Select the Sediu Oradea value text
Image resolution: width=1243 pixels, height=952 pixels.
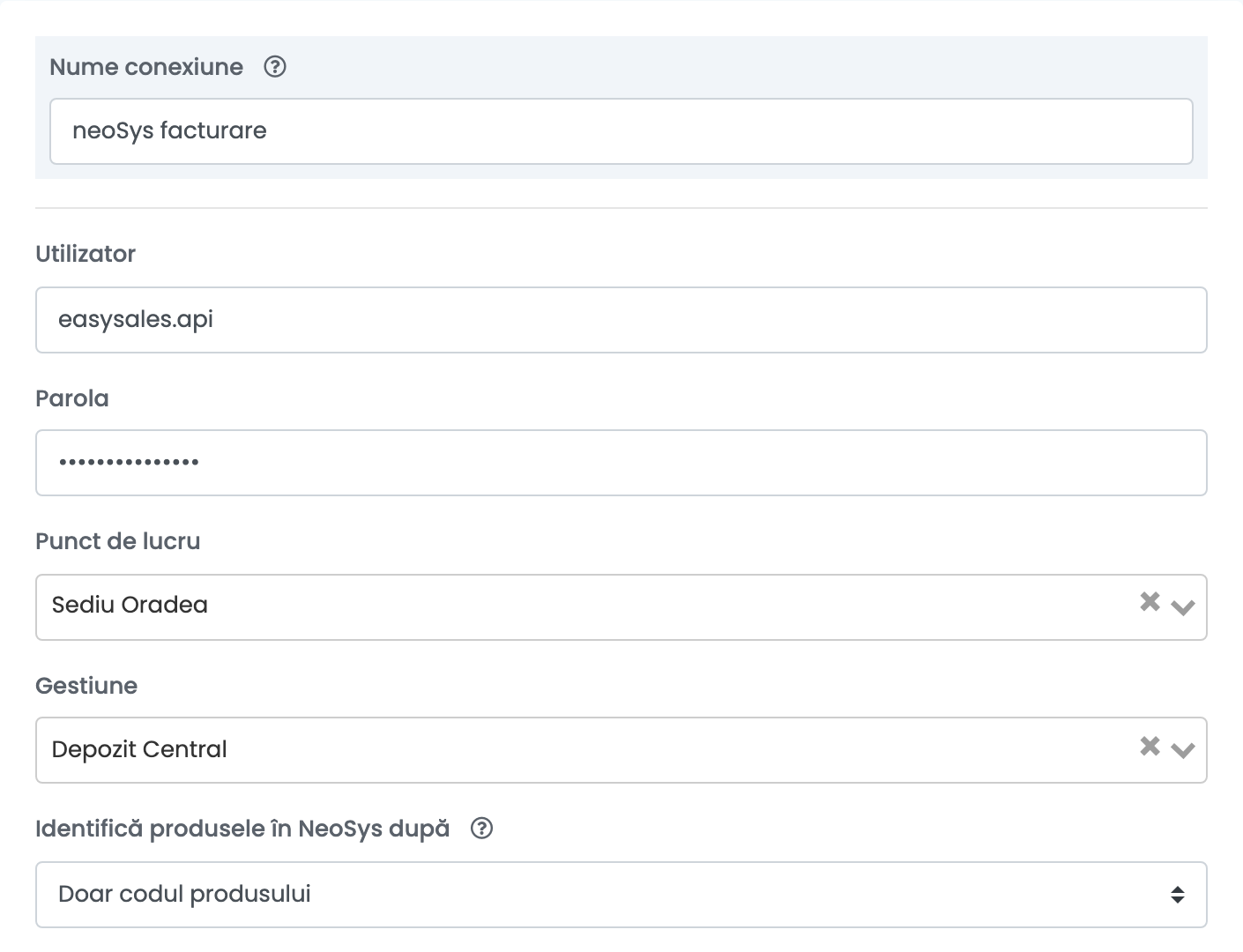[x=130, y=605]
